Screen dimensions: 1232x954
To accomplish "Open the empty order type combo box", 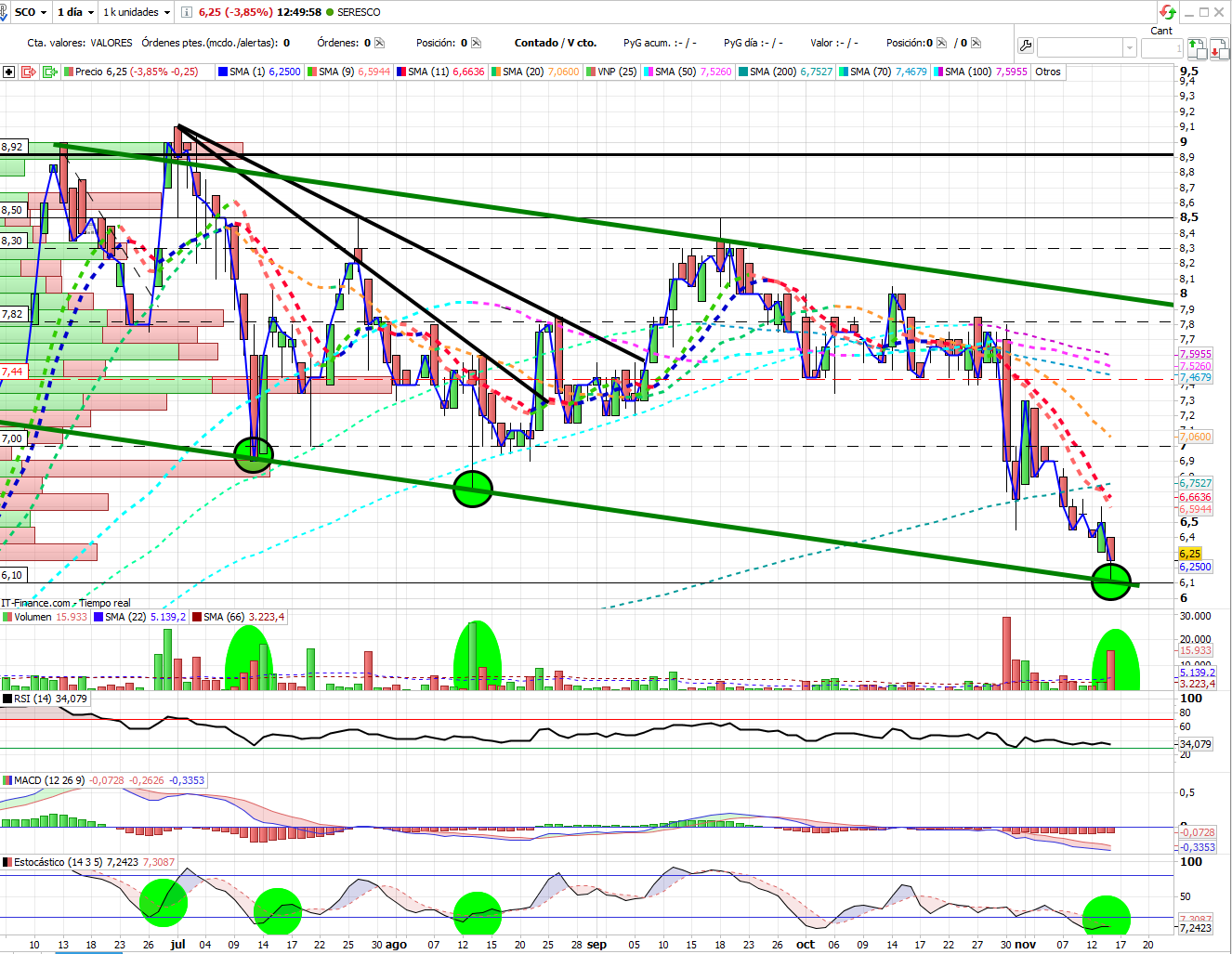I will tap(1086, 47).
